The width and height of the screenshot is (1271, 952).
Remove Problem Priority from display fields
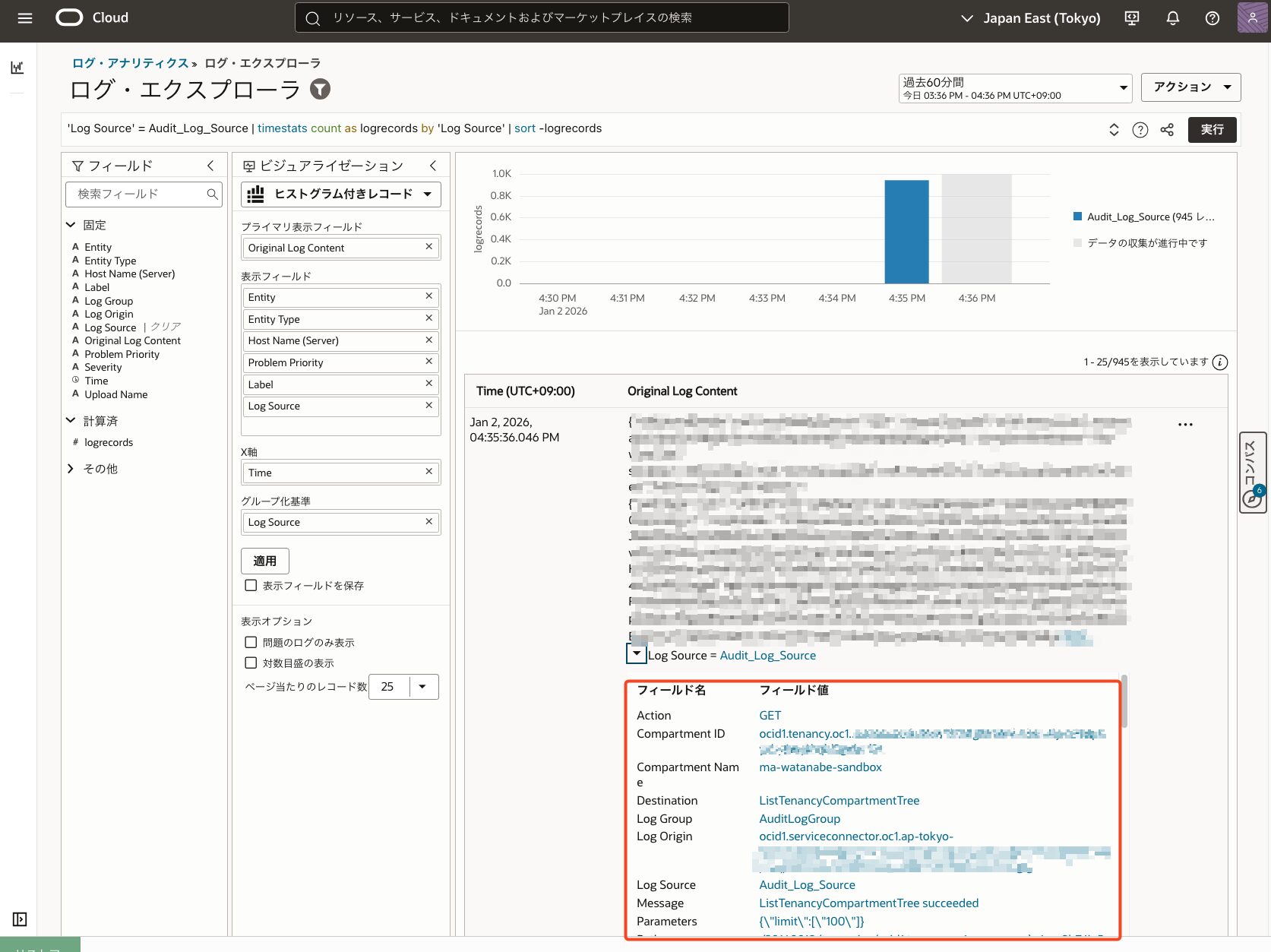428,362
